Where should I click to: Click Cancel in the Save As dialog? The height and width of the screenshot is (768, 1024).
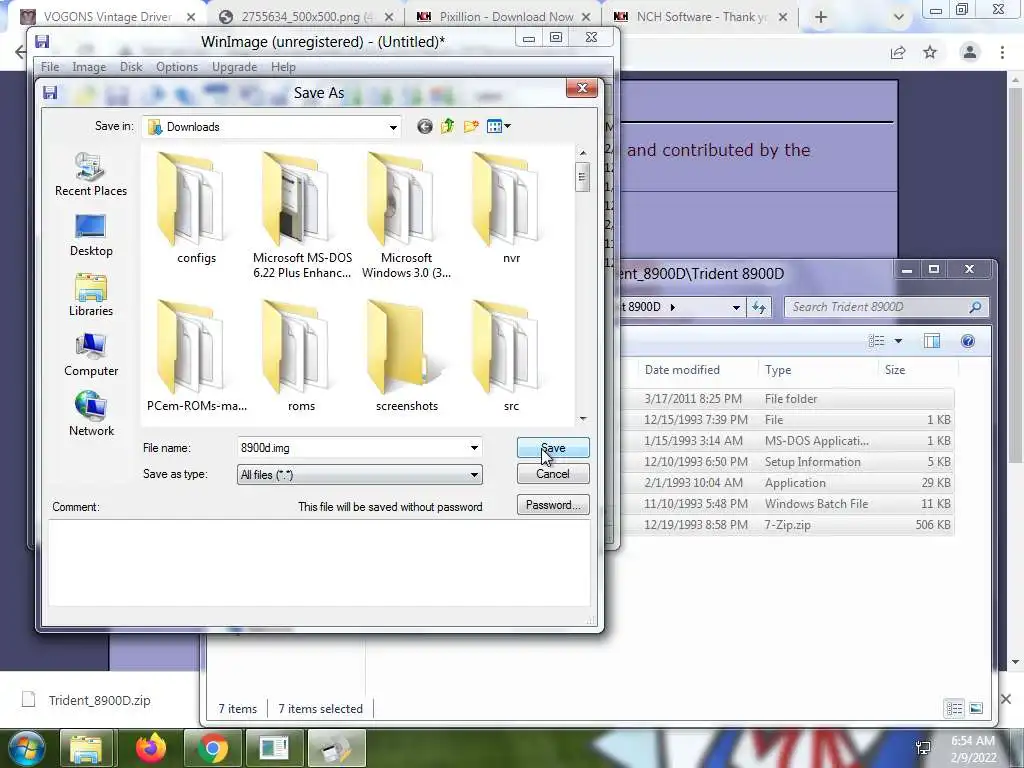(552, 474)
